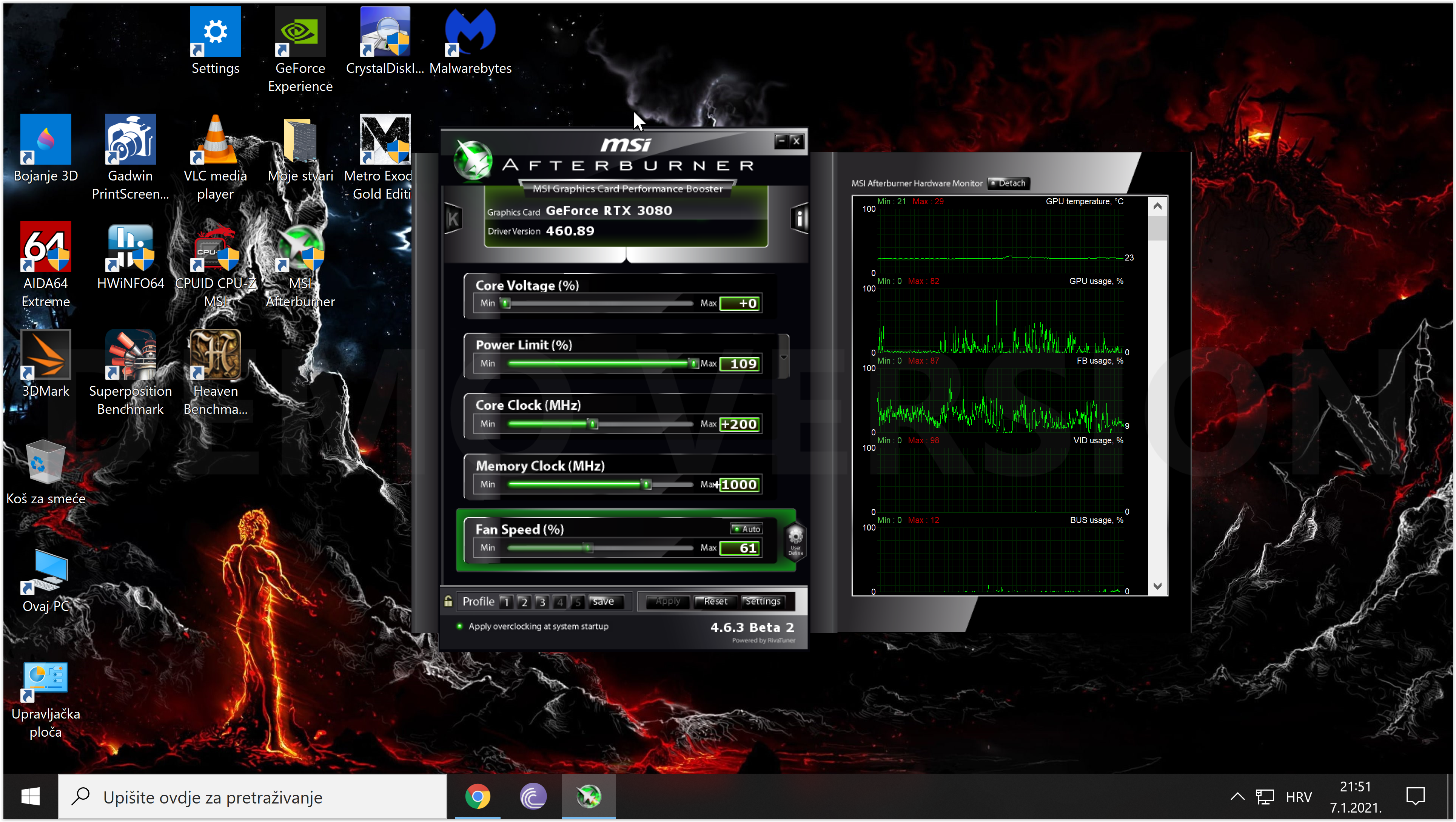
Task: Open Afterburner Settings button
Action: [x=763, y=601]
